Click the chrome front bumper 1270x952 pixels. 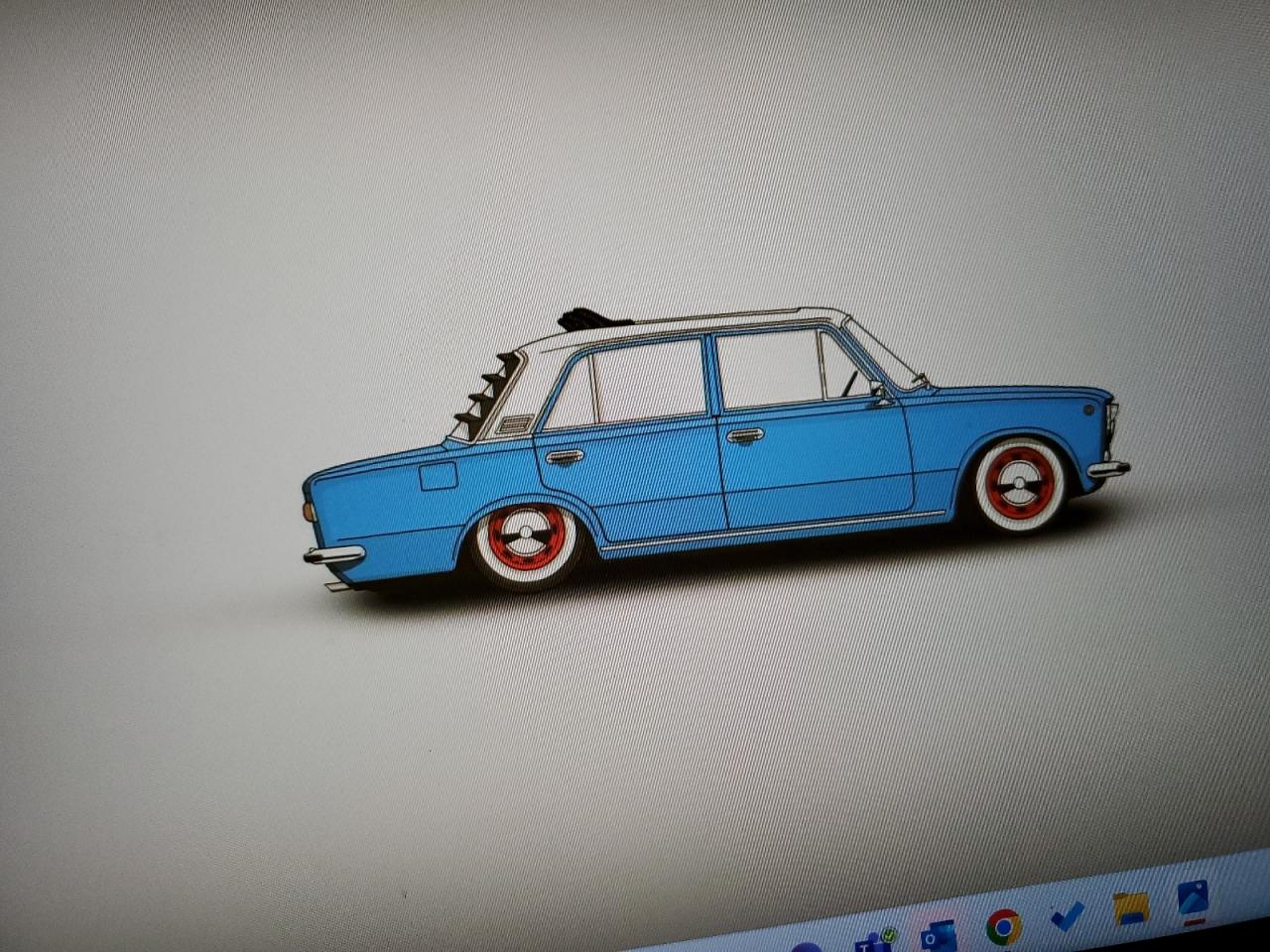pos(1107,469)
